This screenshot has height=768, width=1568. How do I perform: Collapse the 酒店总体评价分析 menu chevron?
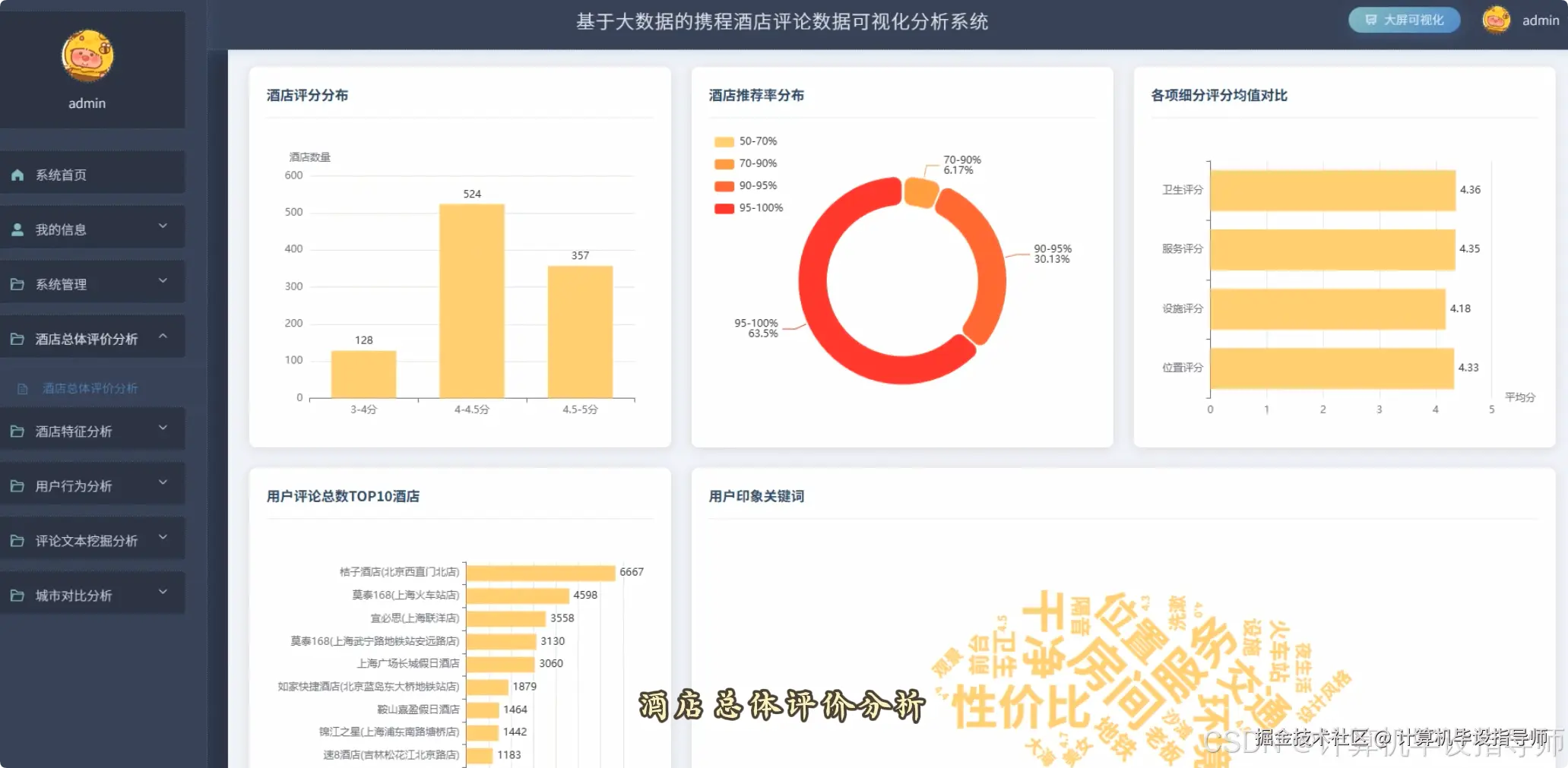coord(163,336)
